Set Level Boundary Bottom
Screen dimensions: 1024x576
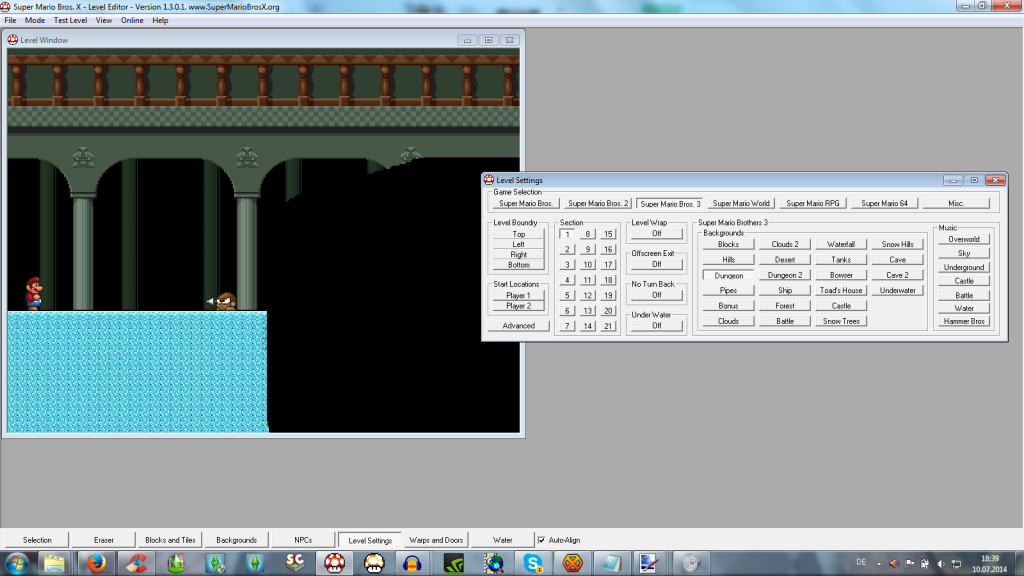click(519, 264)
